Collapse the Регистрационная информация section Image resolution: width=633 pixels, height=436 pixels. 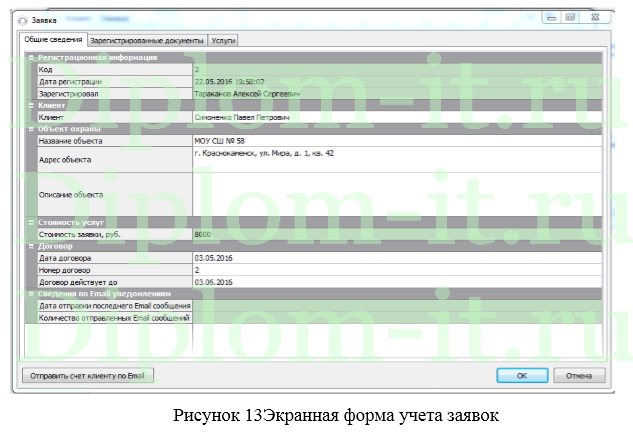click(x=31, y=58)
